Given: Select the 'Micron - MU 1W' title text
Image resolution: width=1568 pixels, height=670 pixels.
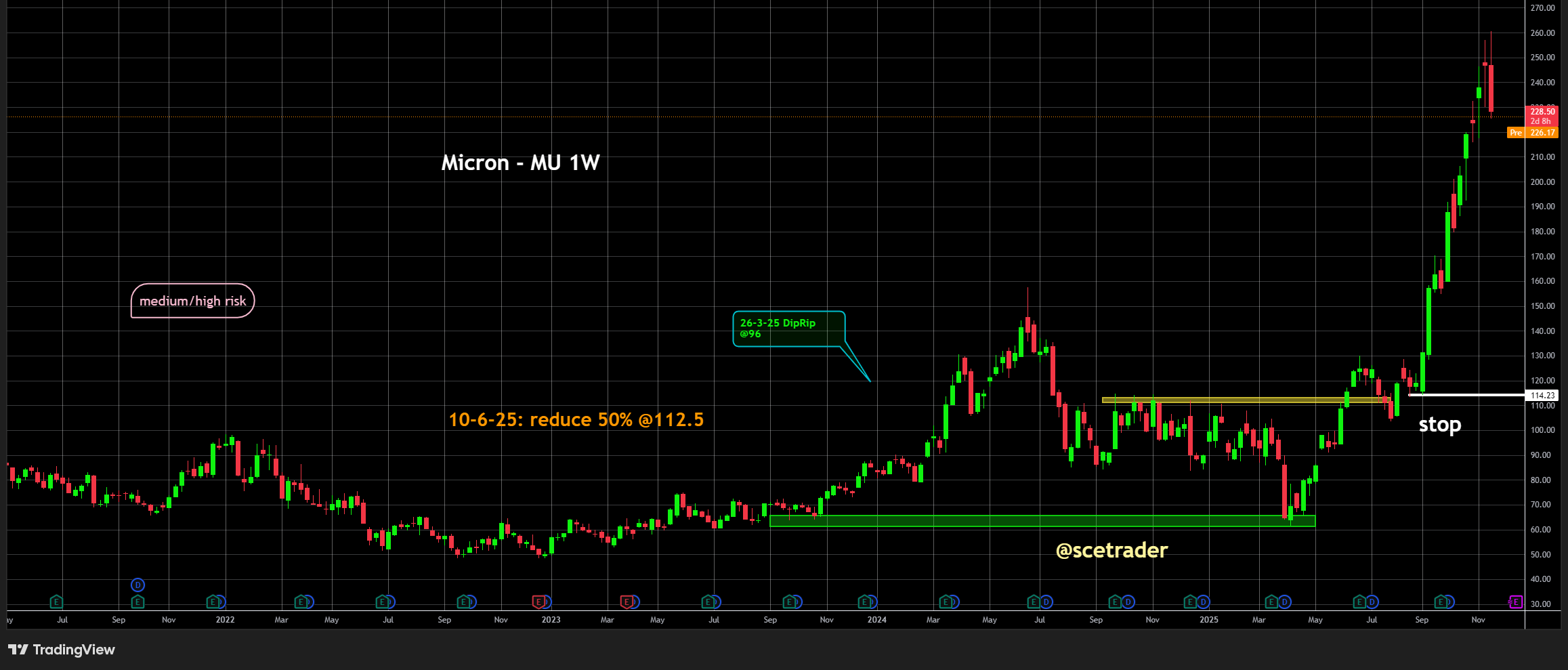Looking at the screenshot, I should point(520,163).
